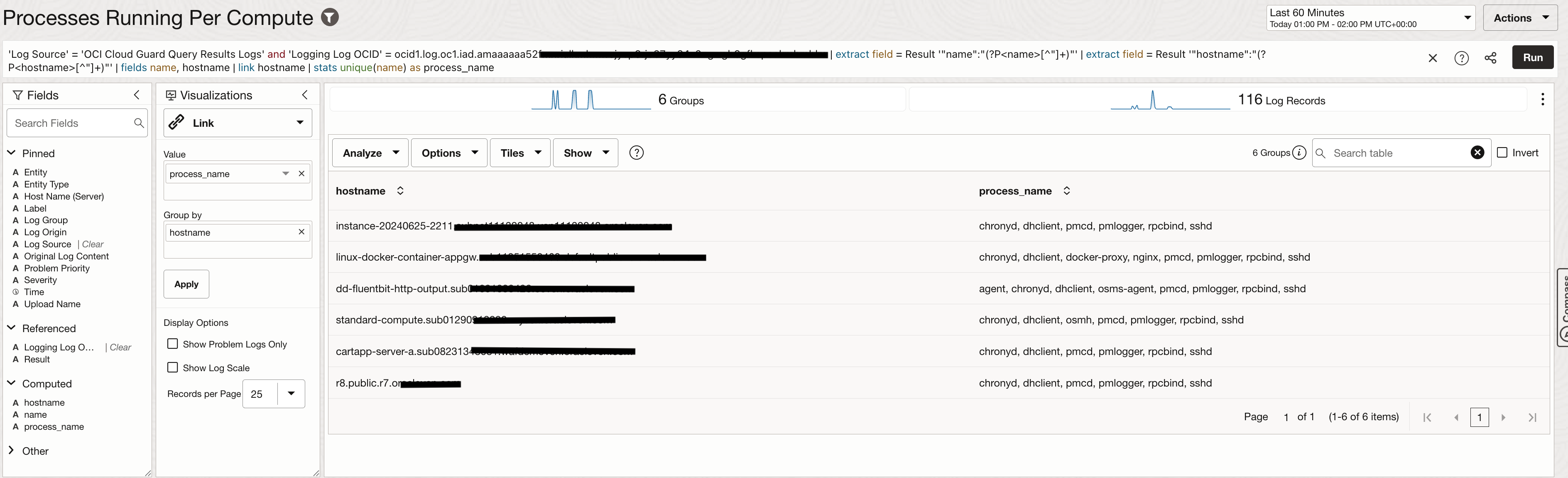Open the vertical three-dot menu
The height and width of the screenshot is (478, 1568).
click(x=1542, y=99)
